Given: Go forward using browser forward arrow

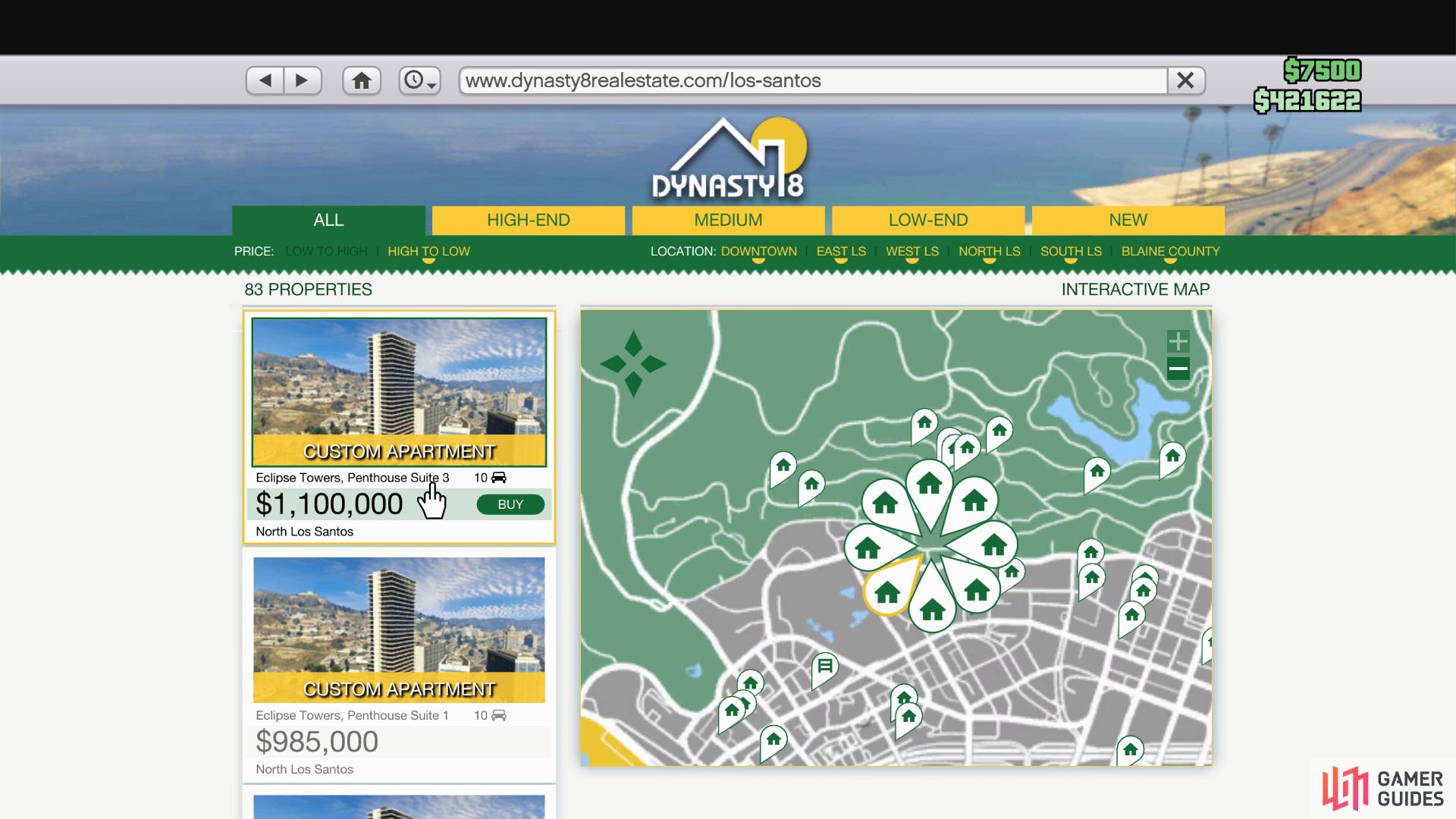Looking at the screenshot, I should coord(303,80).
